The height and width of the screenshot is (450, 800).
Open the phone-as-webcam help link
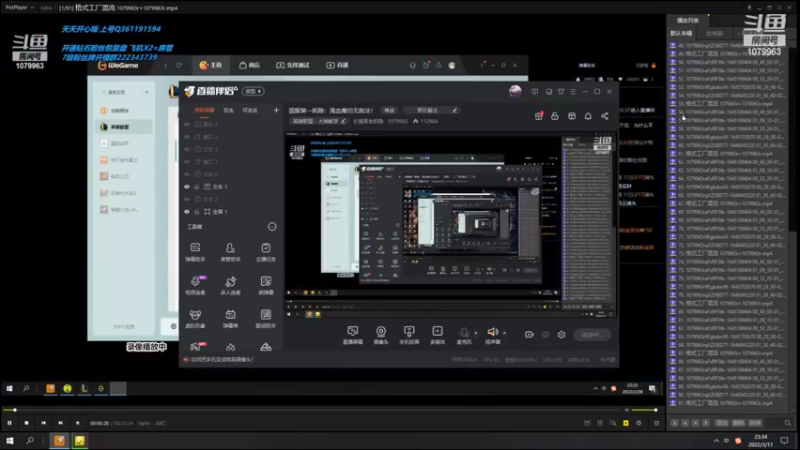(222, 360)
